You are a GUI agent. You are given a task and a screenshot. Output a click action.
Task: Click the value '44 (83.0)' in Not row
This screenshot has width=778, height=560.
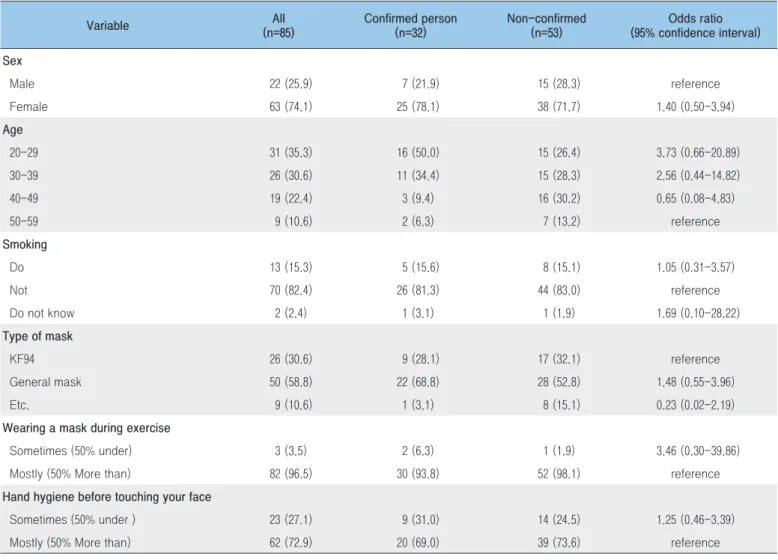click(x=559, y=290)
